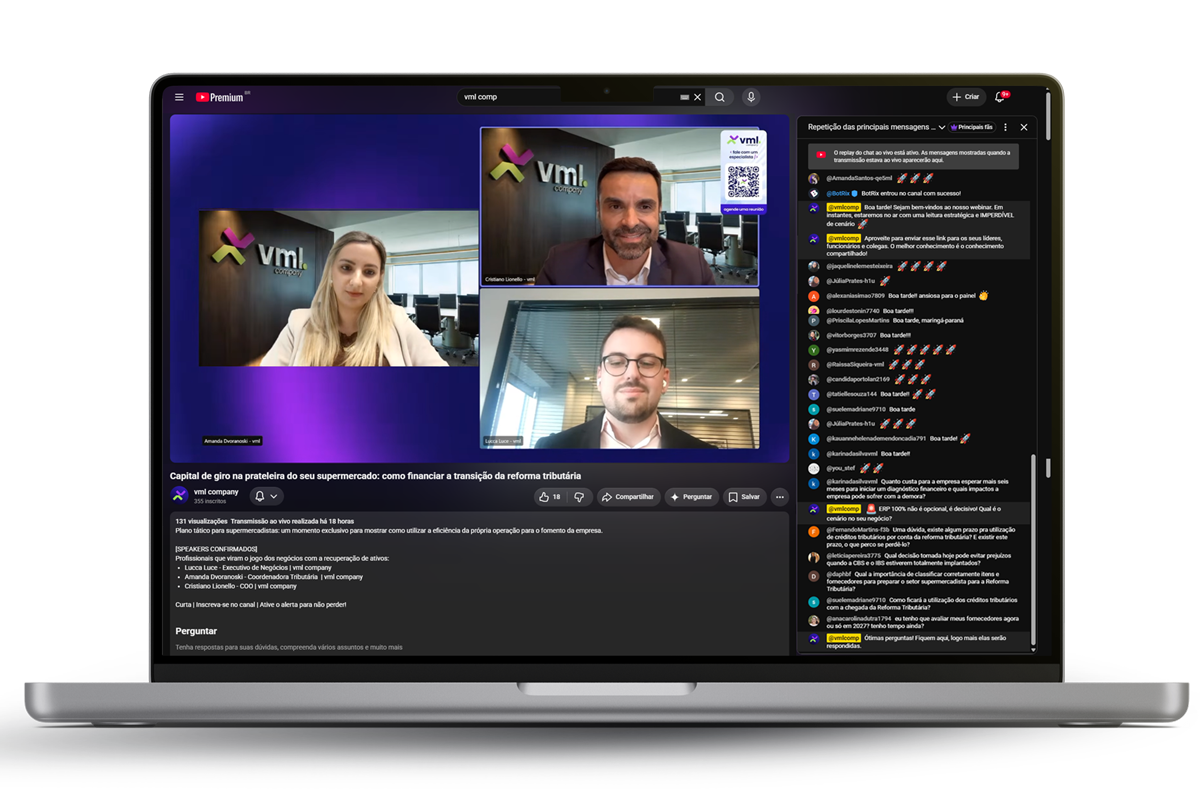Viewport: 1200px width, 800px height.
Task: Share the video via Compartilhar
Action: tap(628, 497)
